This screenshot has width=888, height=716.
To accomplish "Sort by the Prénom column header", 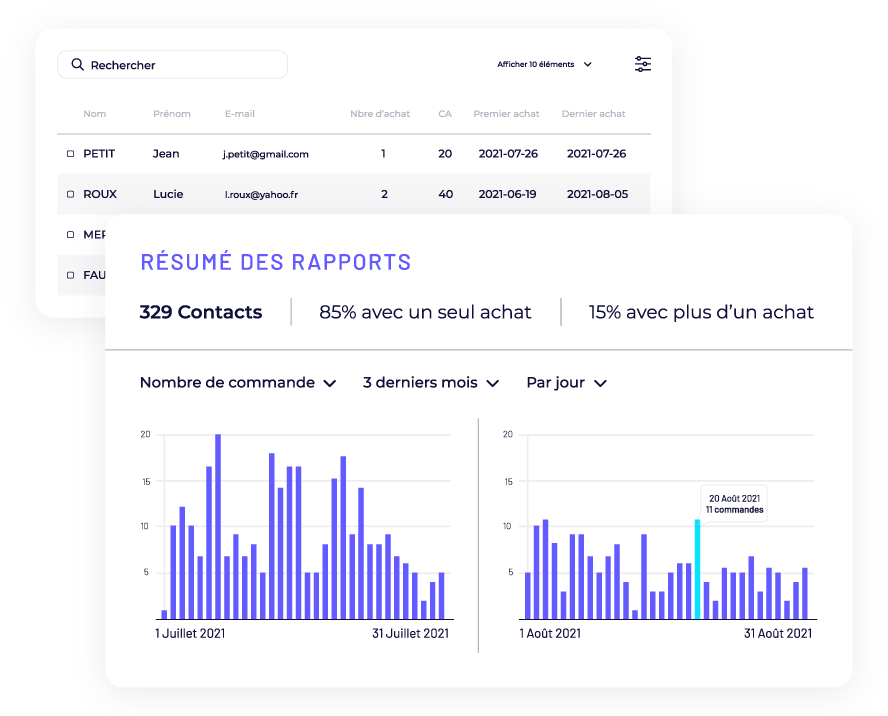I will (172, 114).
